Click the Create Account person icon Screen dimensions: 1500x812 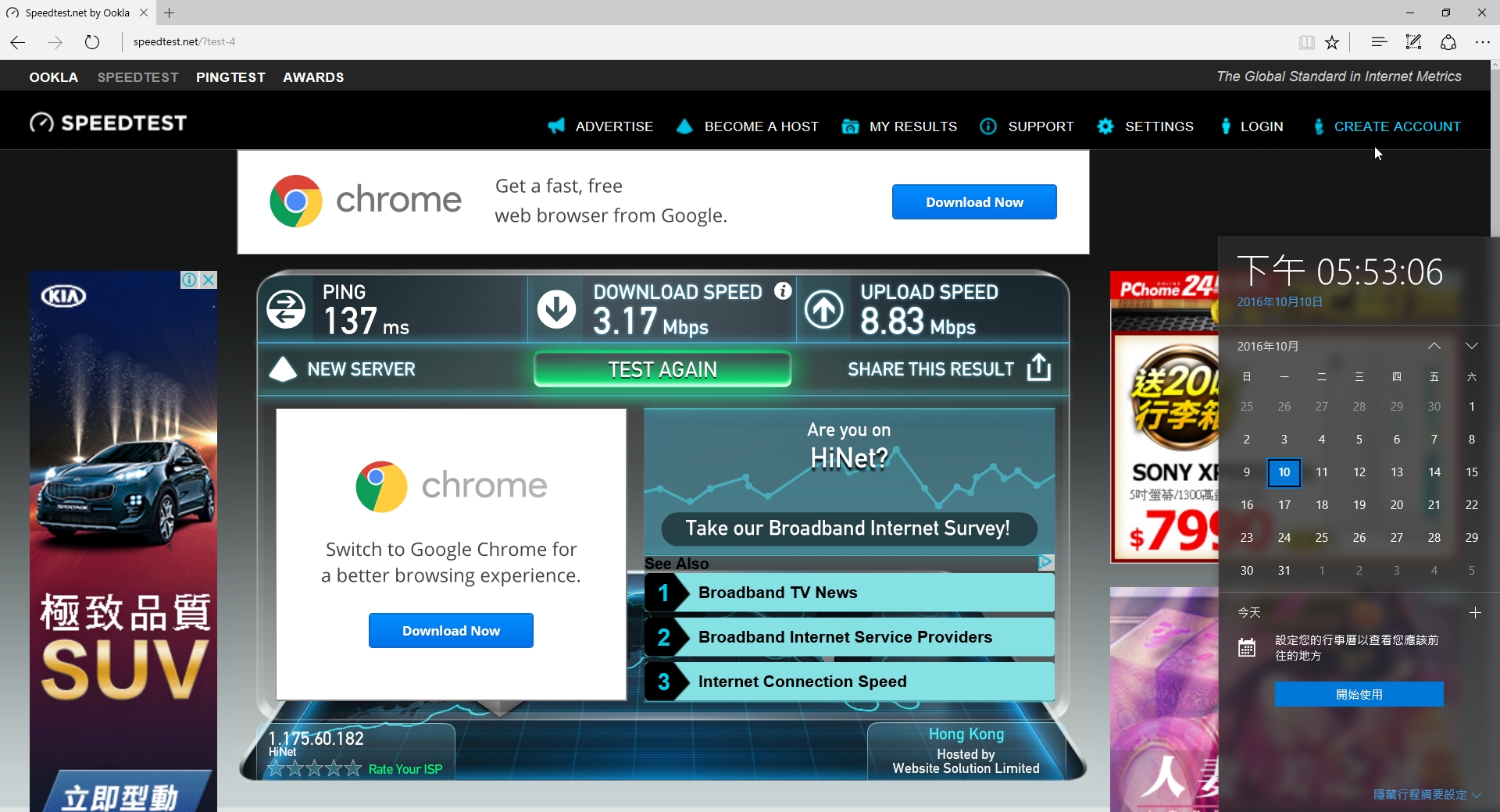[1319, 126]
